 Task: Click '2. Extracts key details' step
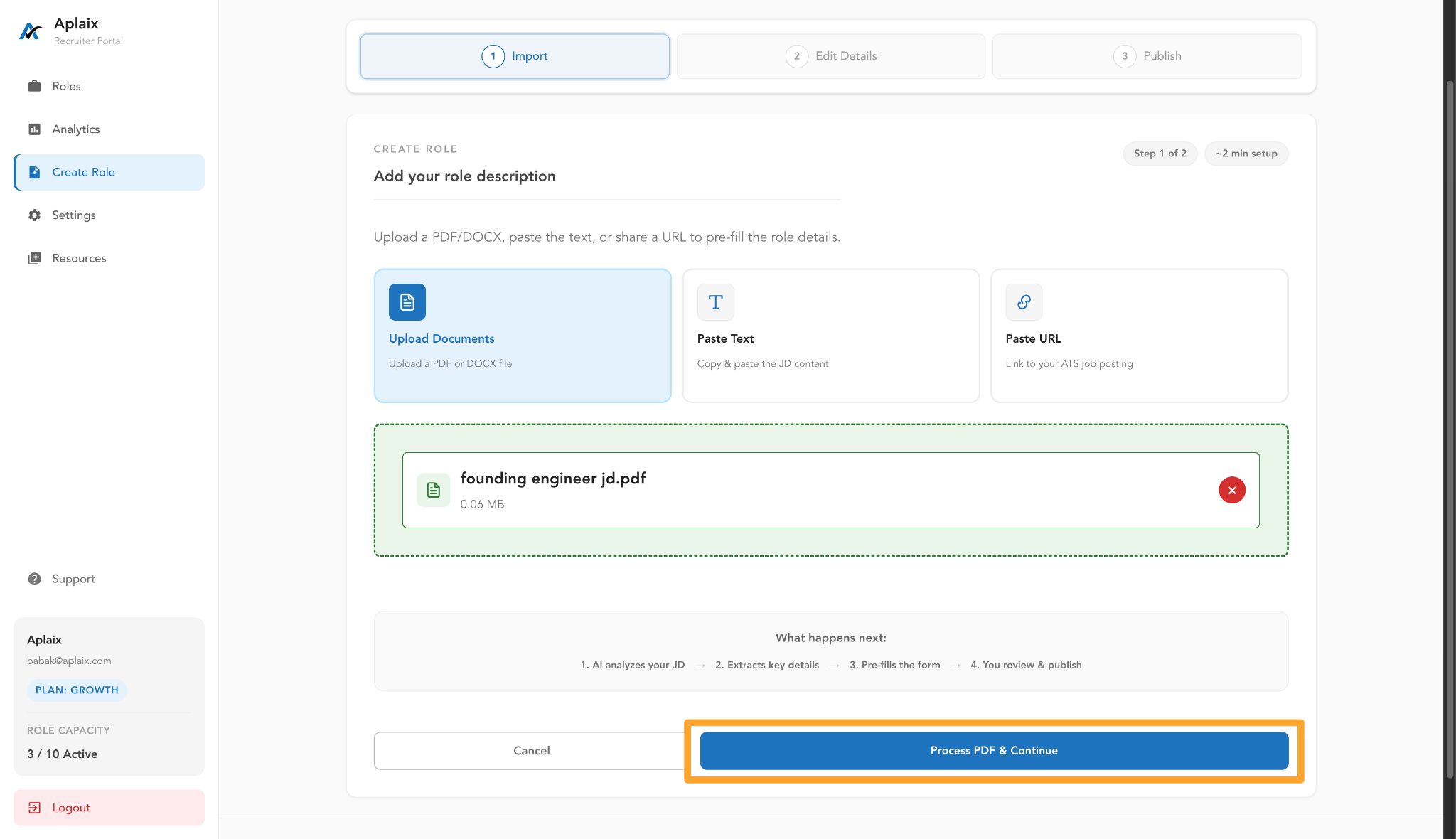[767, 665]
